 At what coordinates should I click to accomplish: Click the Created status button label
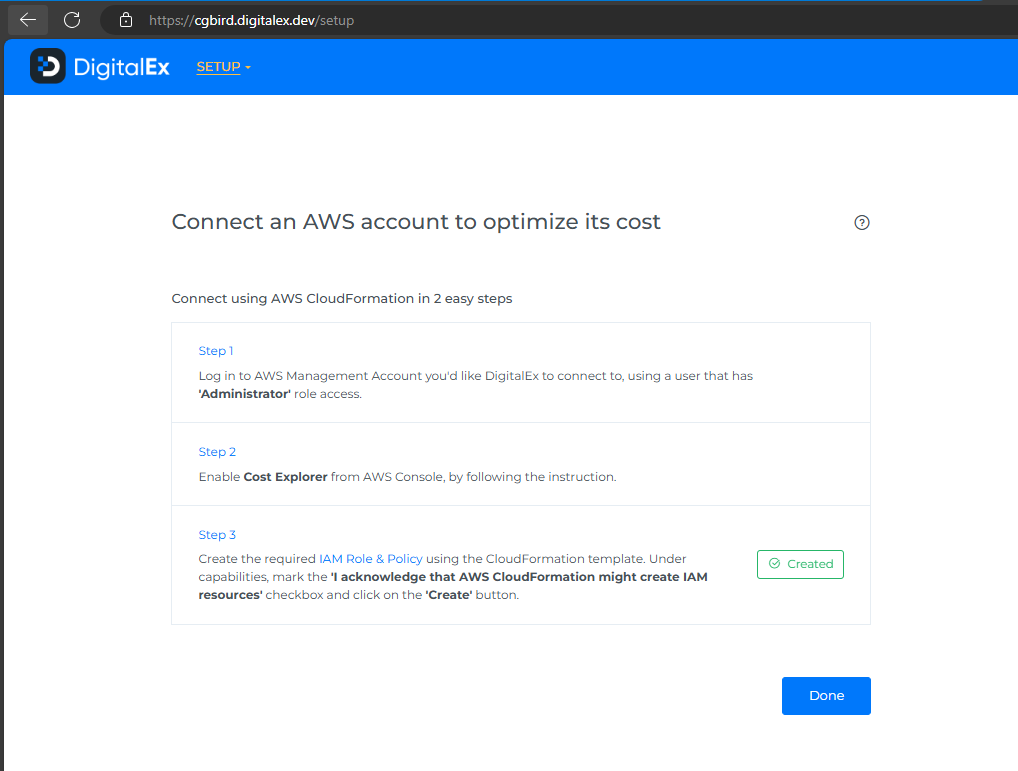click(810, 564)
